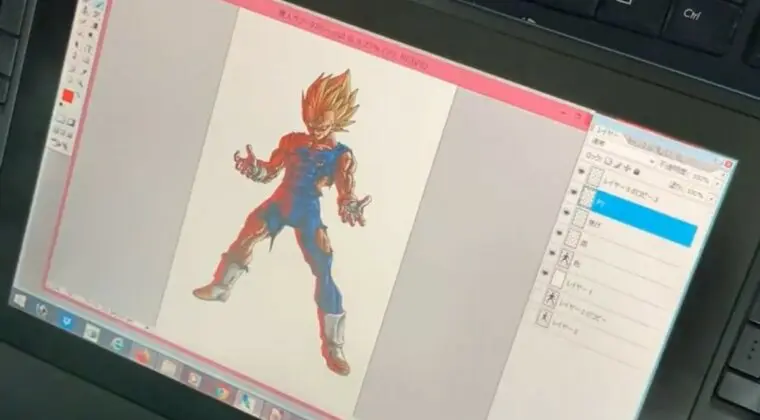Select the Zoom tool in the toolbox
Screen dimensions: 760x420
coord(80,82)
